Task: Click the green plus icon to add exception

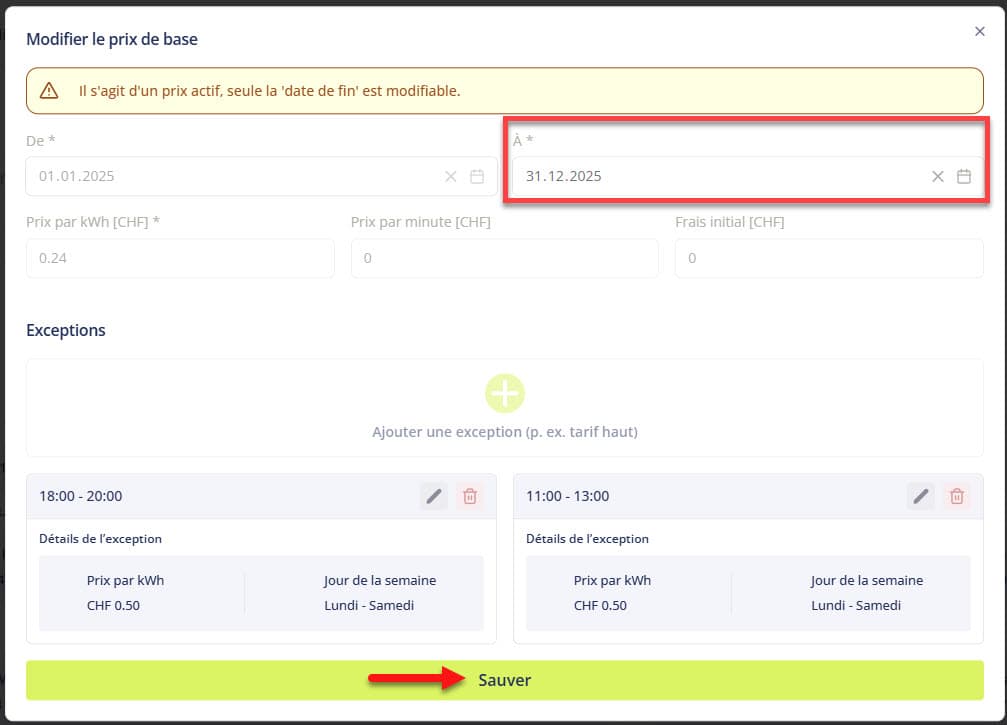Action: 505,394
